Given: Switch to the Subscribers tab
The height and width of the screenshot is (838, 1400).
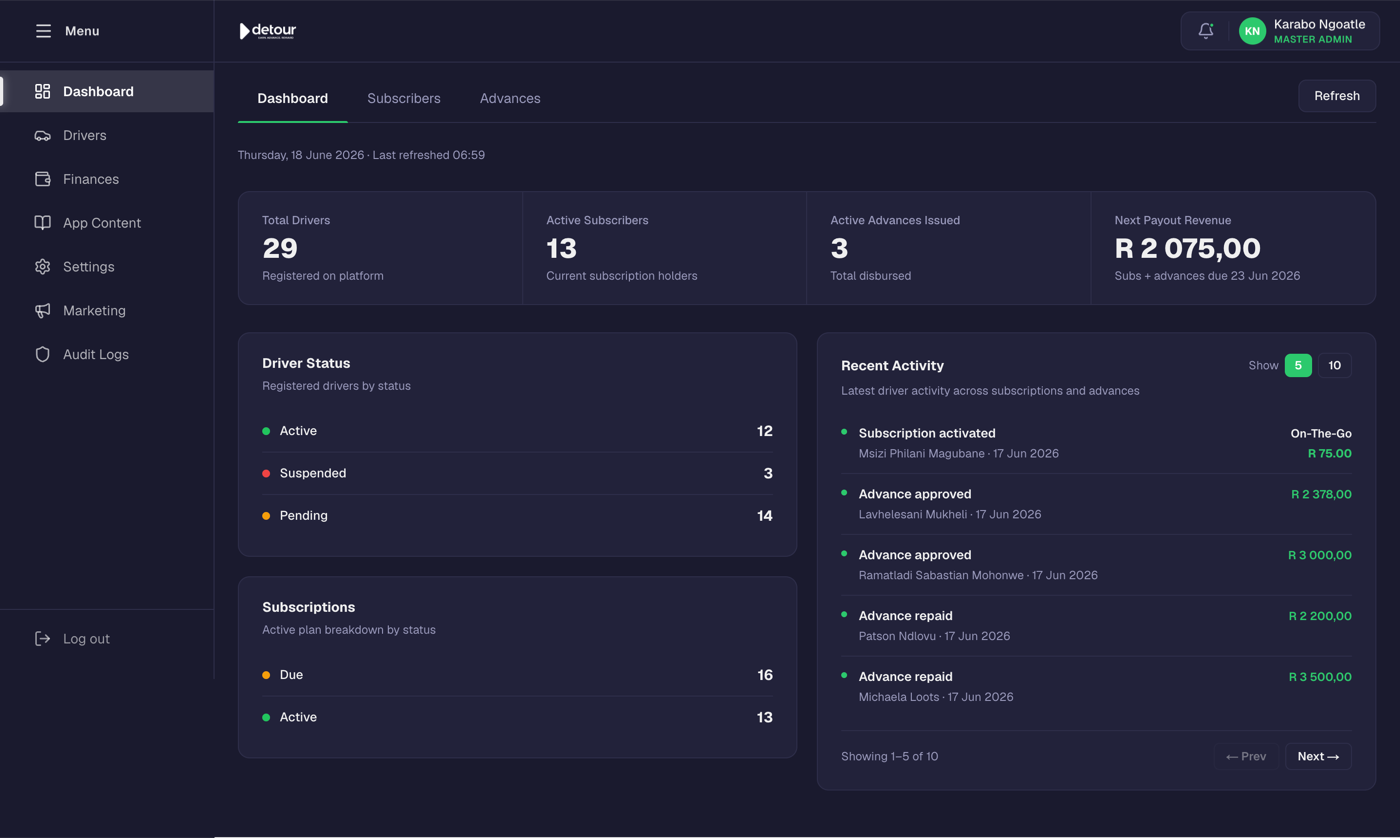Looking at the screenshot, I should pyautogui.click(x=404, y=98).
